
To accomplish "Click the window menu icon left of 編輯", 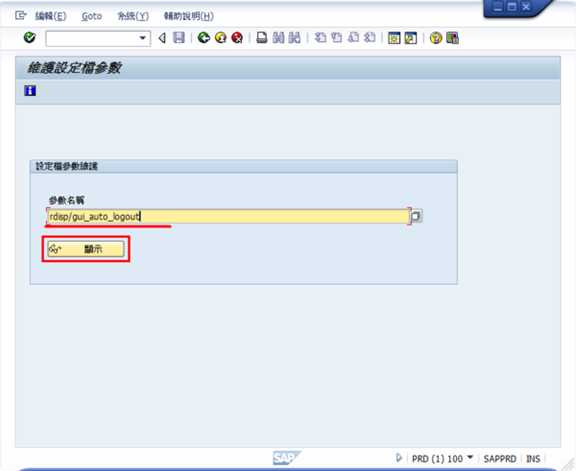I will pos(21,16).
